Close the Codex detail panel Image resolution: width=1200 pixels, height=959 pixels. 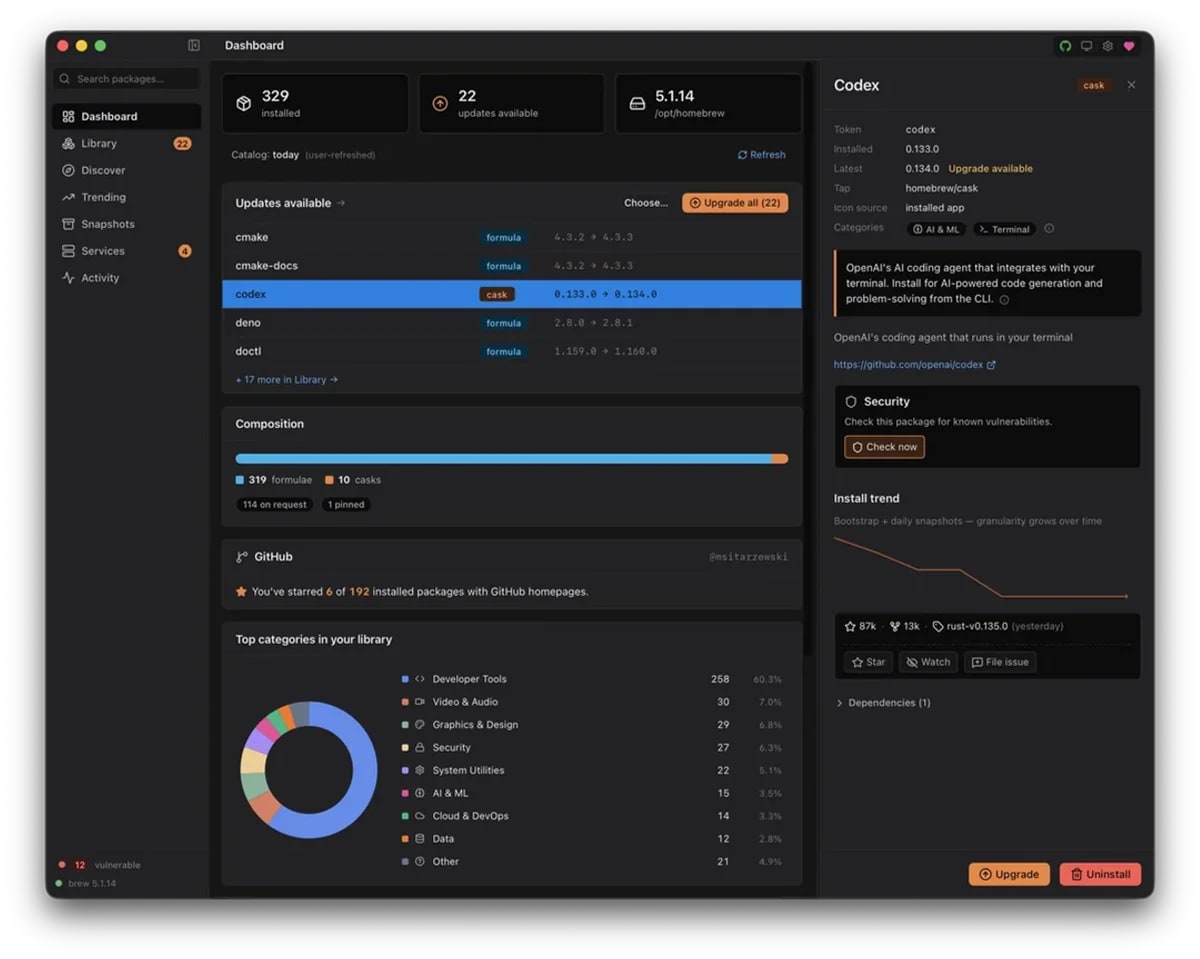[x=1131, y=85]
